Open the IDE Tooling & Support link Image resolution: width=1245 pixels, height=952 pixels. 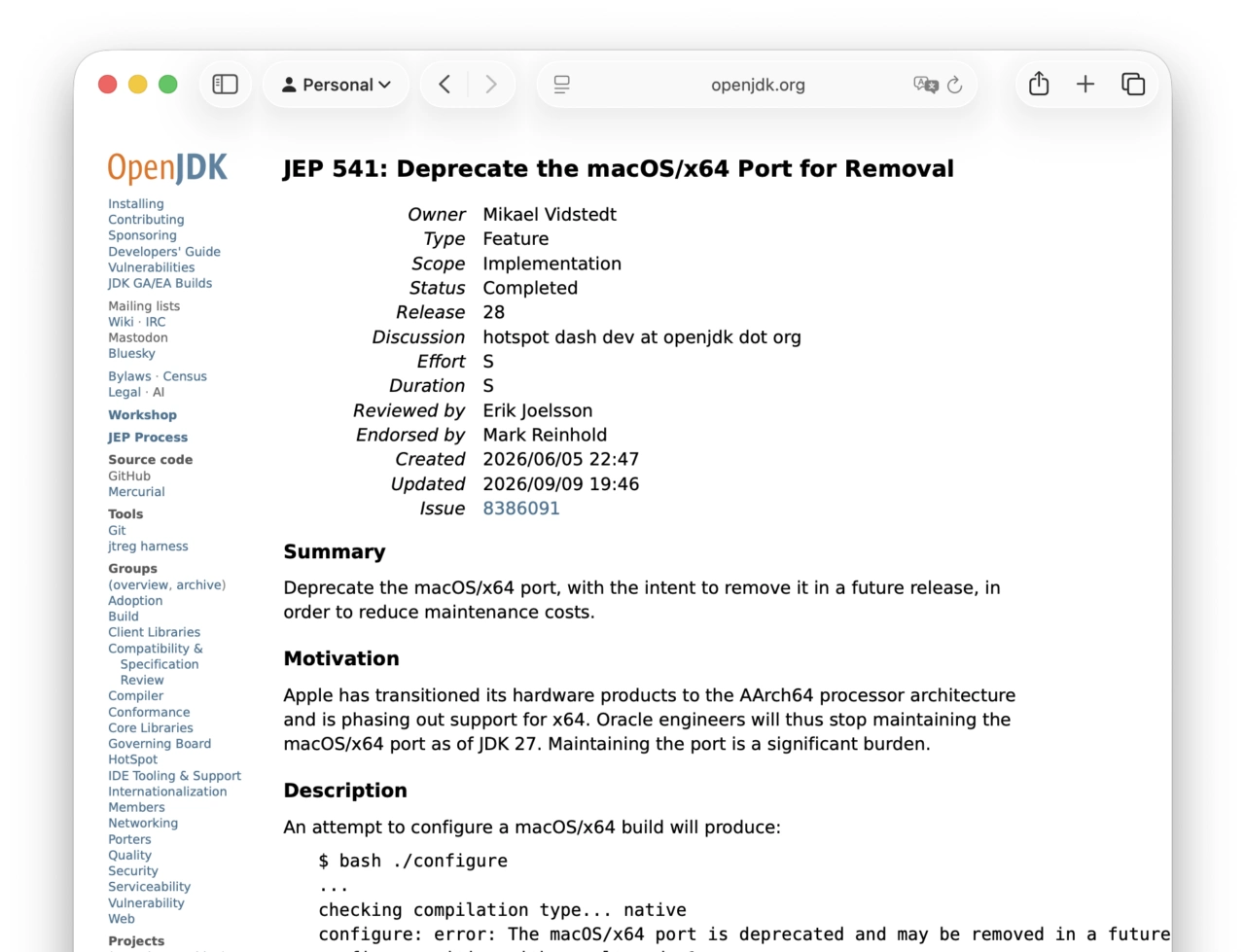coord(174,776)
